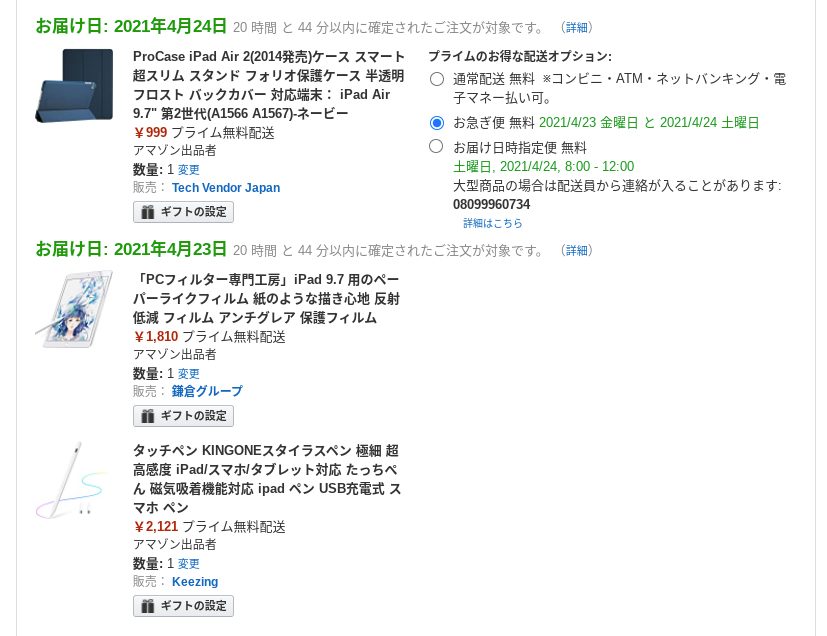The image size is (827, 636).
Task: Open ProCase navy iPad case thumbnail
Action: point(74,85)
